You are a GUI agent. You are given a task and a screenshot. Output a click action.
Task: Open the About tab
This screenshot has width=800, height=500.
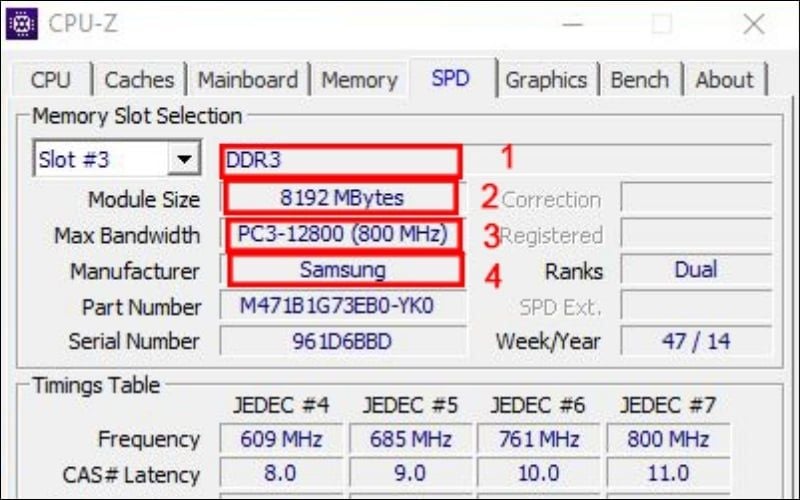724,80
